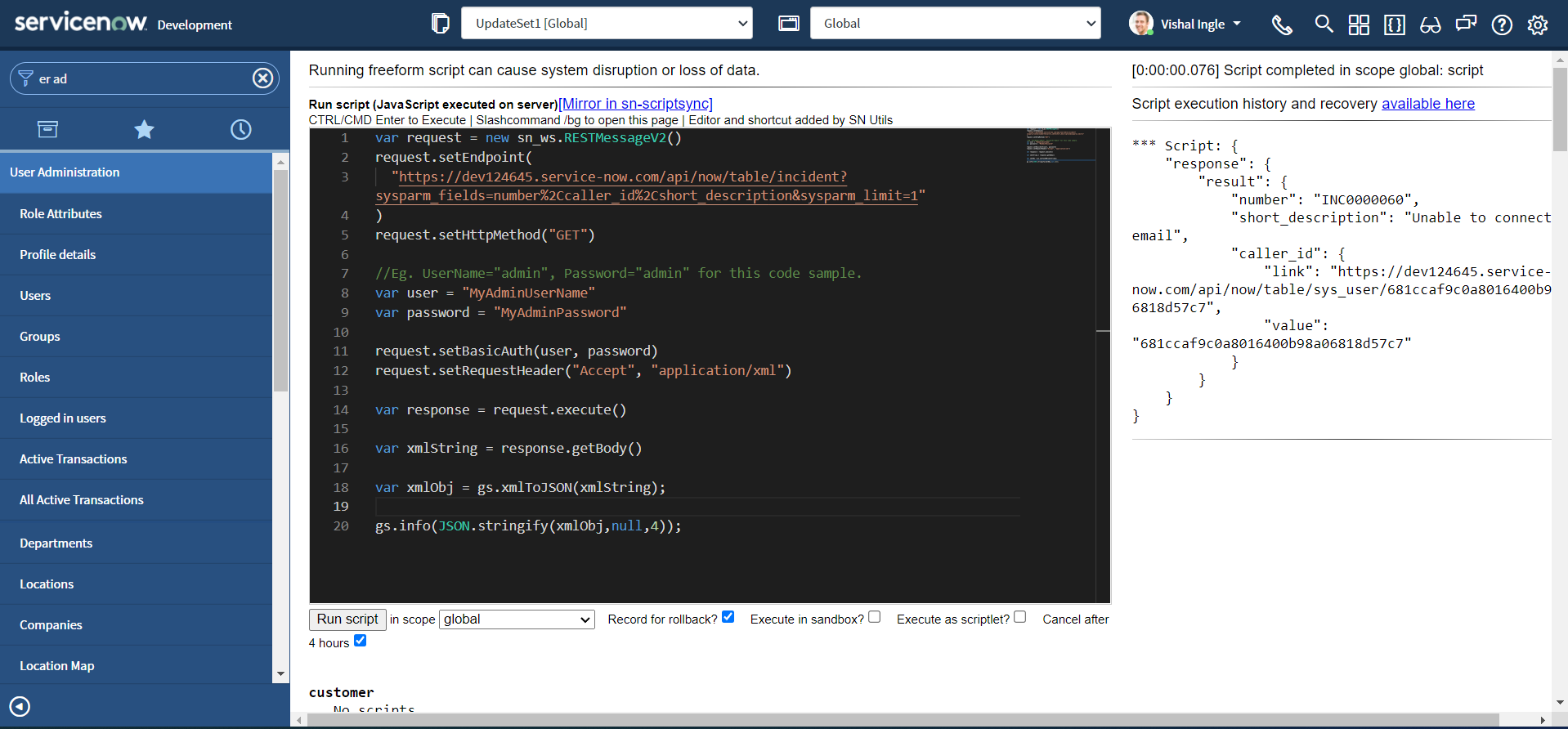1568x729 pixels.
Task: Click the ServiceNow logo
Action: click(81, 23)
